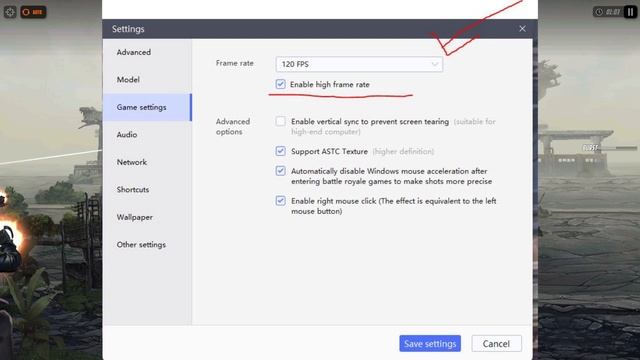Close the Settings dialog with X

[x=522, y=29]
